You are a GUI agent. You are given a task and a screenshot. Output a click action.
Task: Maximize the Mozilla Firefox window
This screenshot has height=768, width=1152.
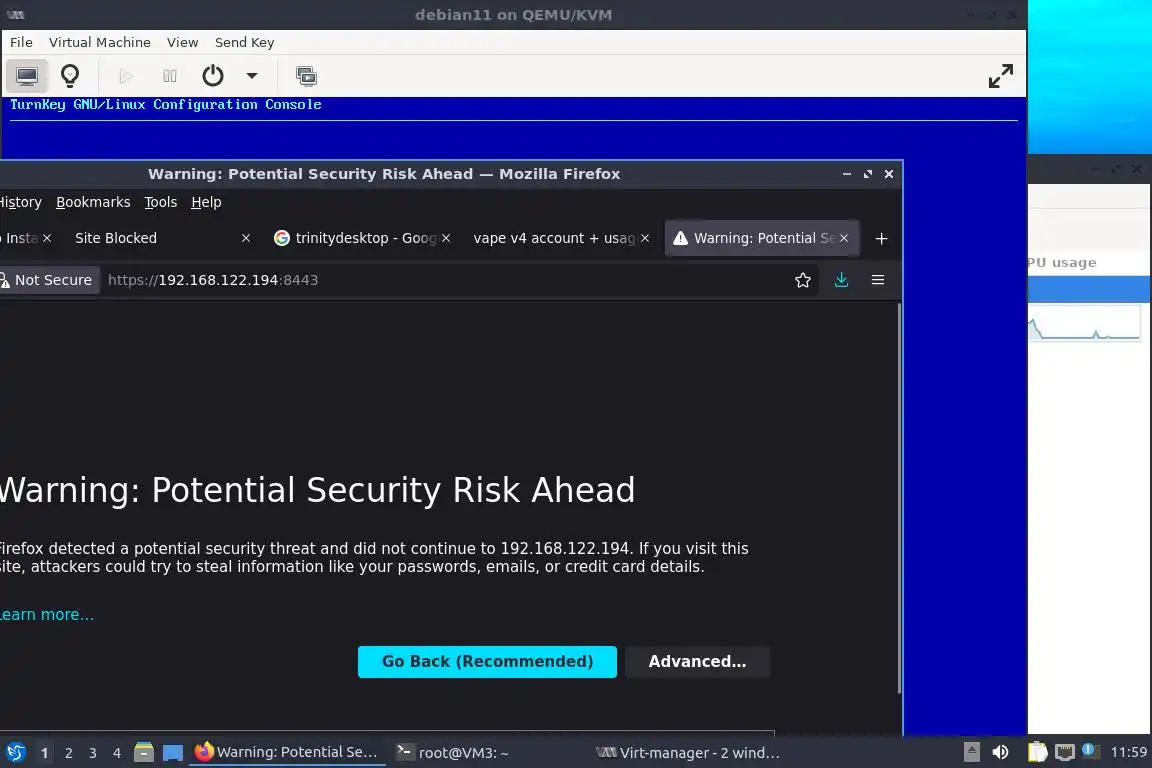(x=868, y=174)
